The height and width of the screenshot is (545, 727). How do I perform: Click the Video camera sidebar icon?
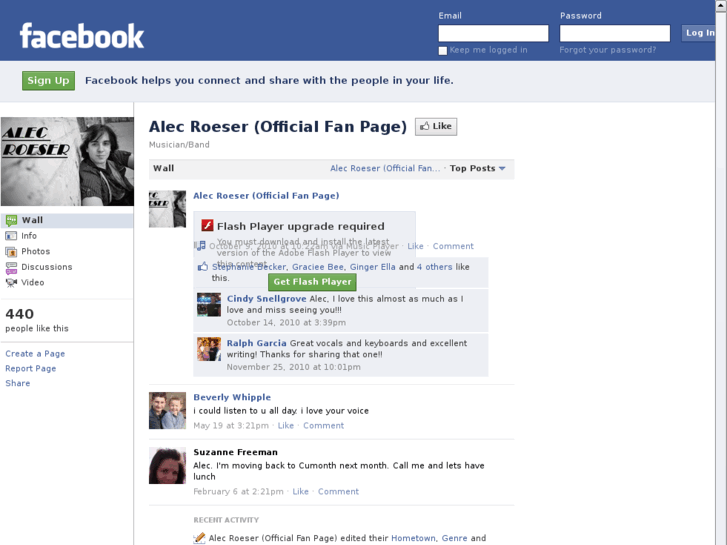point(11,282)
